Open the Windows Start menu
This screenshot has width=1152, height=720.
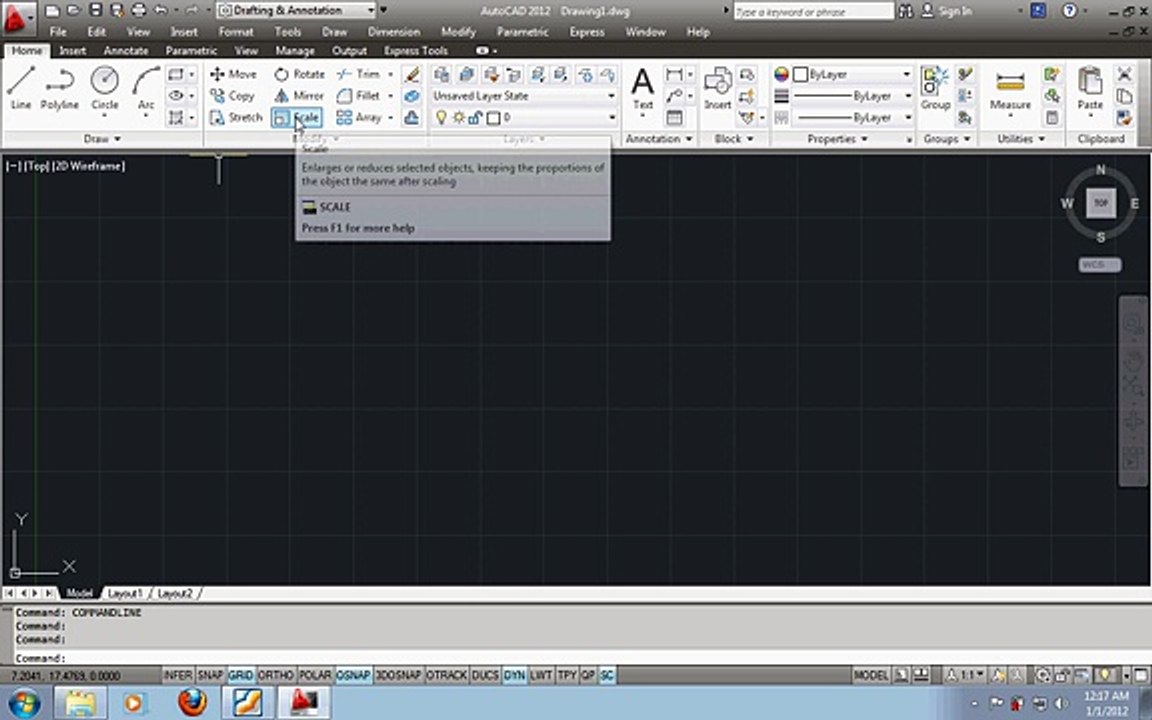pos(22,703)
